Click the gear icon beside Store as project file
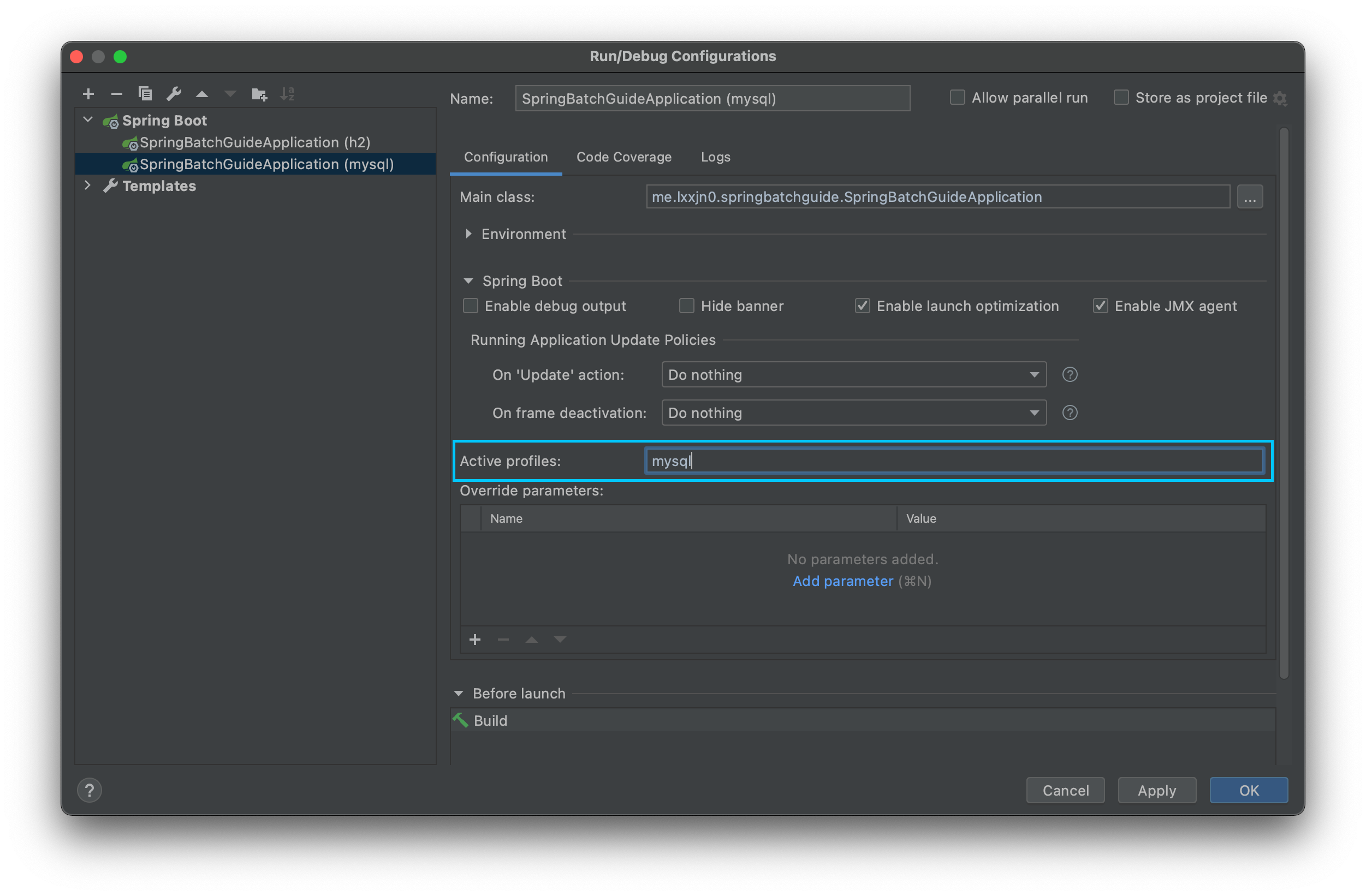 click(x=1280, y=99)
